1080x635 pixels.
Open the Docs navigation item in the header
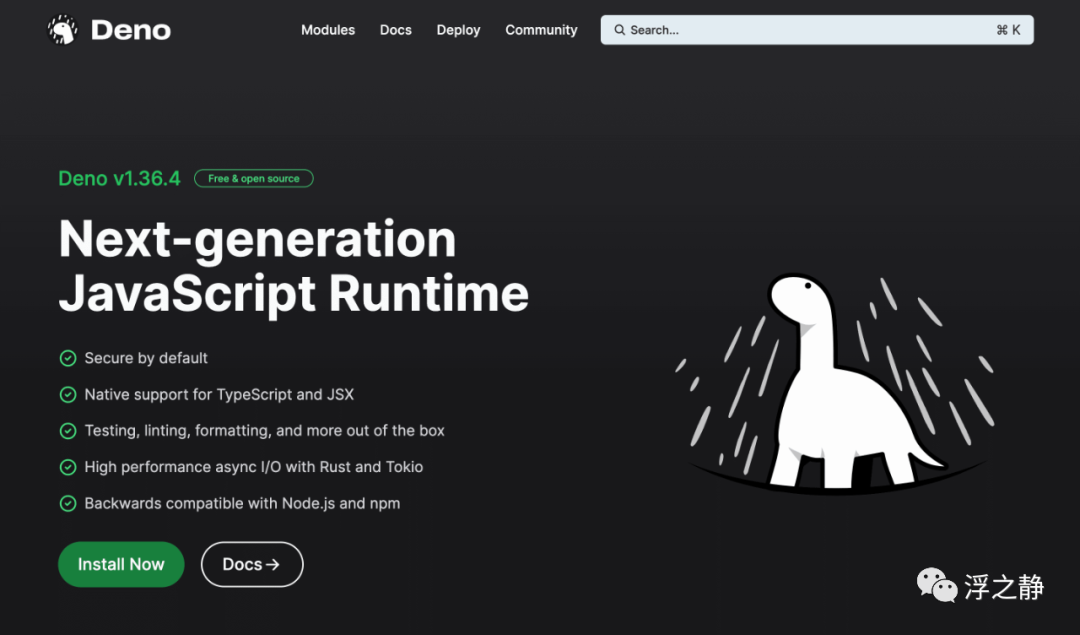click(x=395, y=30)
